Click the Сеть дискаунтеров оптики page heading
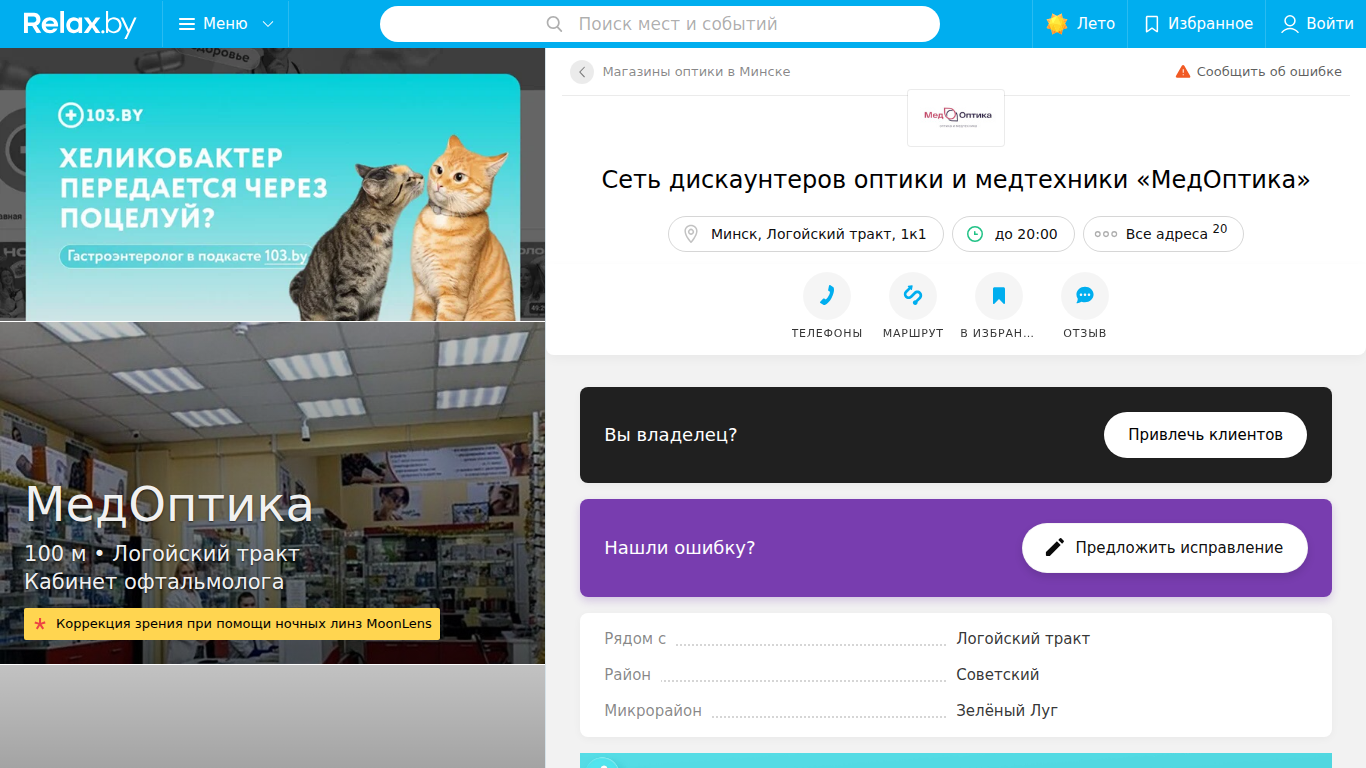1366x768 pixels. (956, 180)
